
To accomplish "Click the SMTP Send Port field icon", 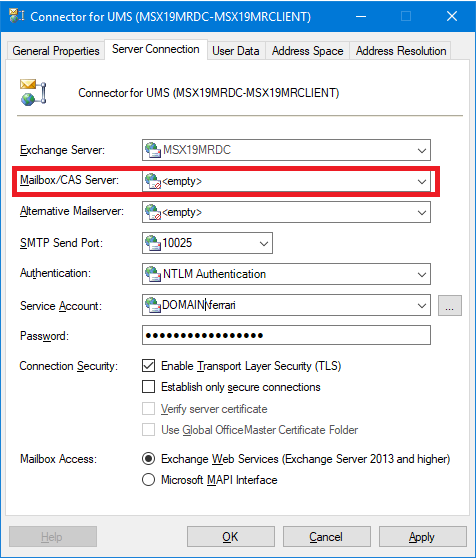I will click(x=153, y=243).
